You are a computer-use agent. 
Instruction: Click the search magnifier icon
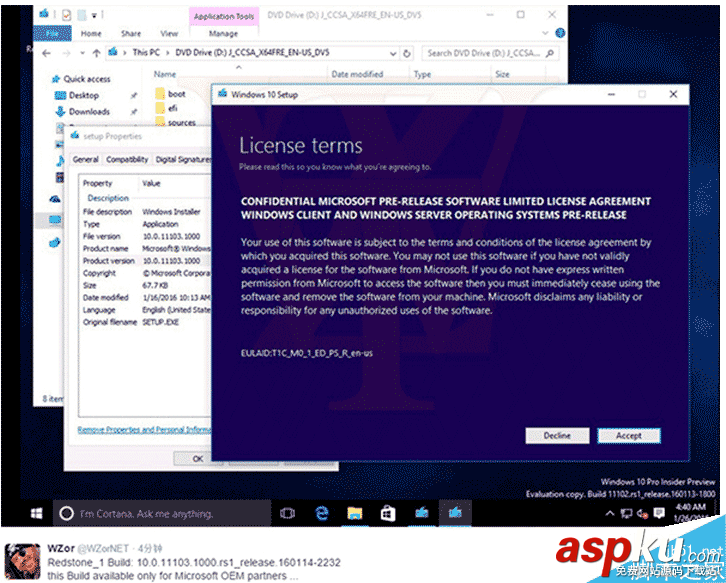(550, 53)
